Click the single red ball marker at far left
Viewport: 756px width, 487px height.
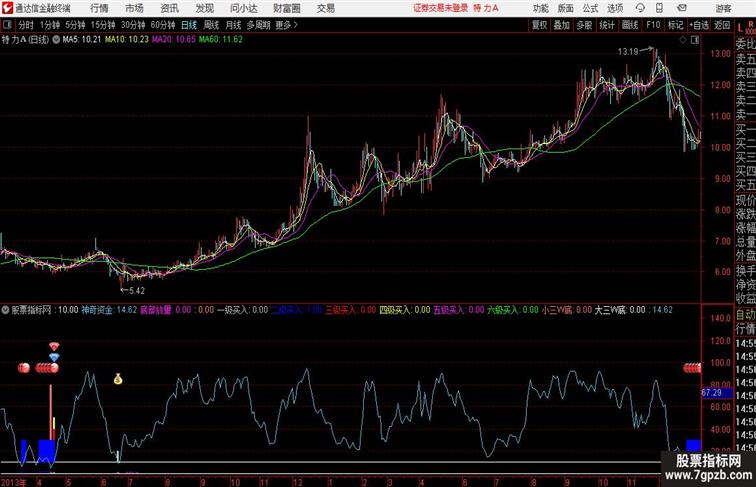pyautogui.click(x=24, y=368)
